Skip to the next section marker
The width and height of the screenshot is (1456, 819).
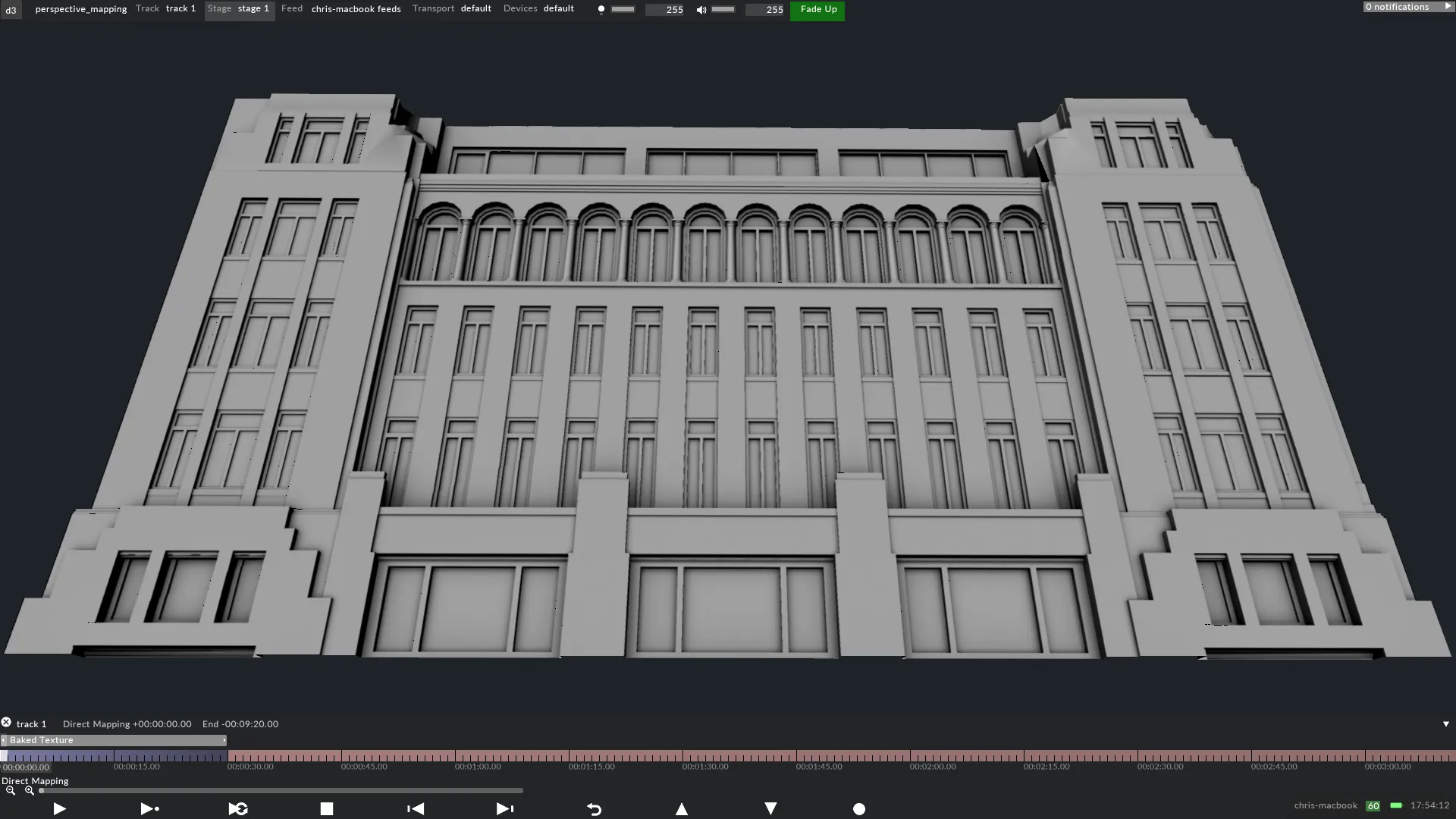[504, 808]
